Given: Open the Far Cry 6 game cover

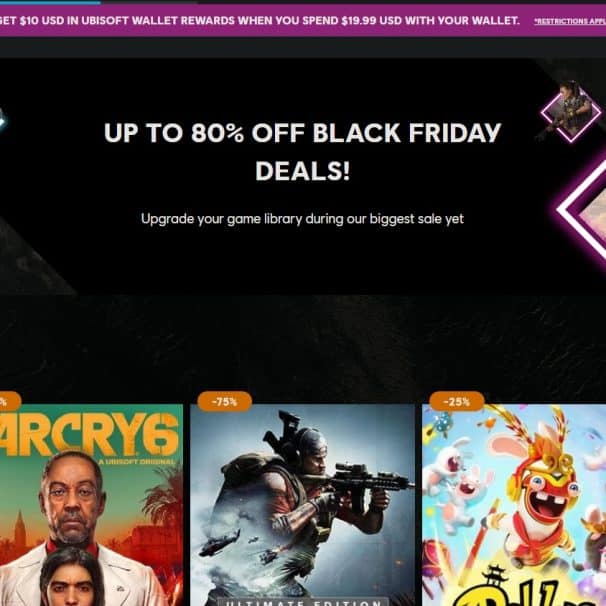Looking at the screenshot, I should pyautogui.click(x=91, y=505).
